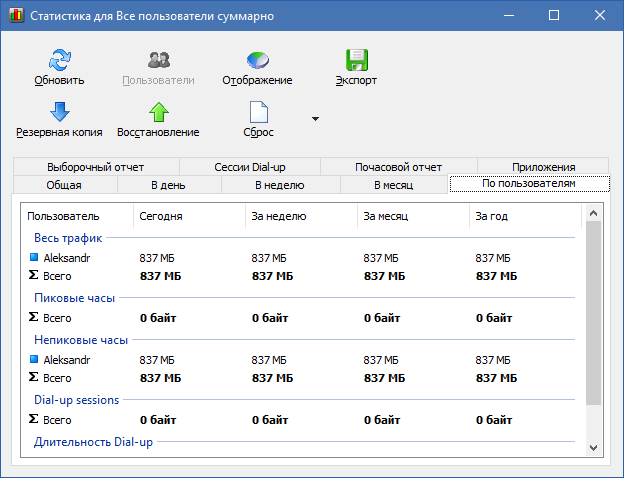Open Отображение display settings icon
624x478 pixels.
[257, 60]
